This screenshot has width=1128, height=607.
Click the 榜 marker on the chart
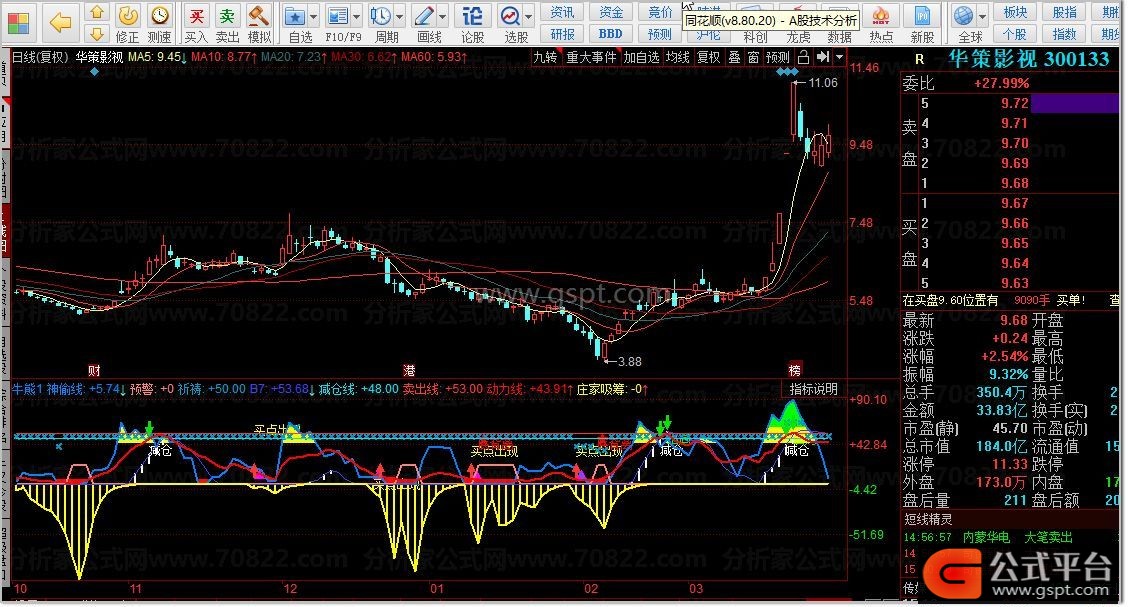coord(795,370)
